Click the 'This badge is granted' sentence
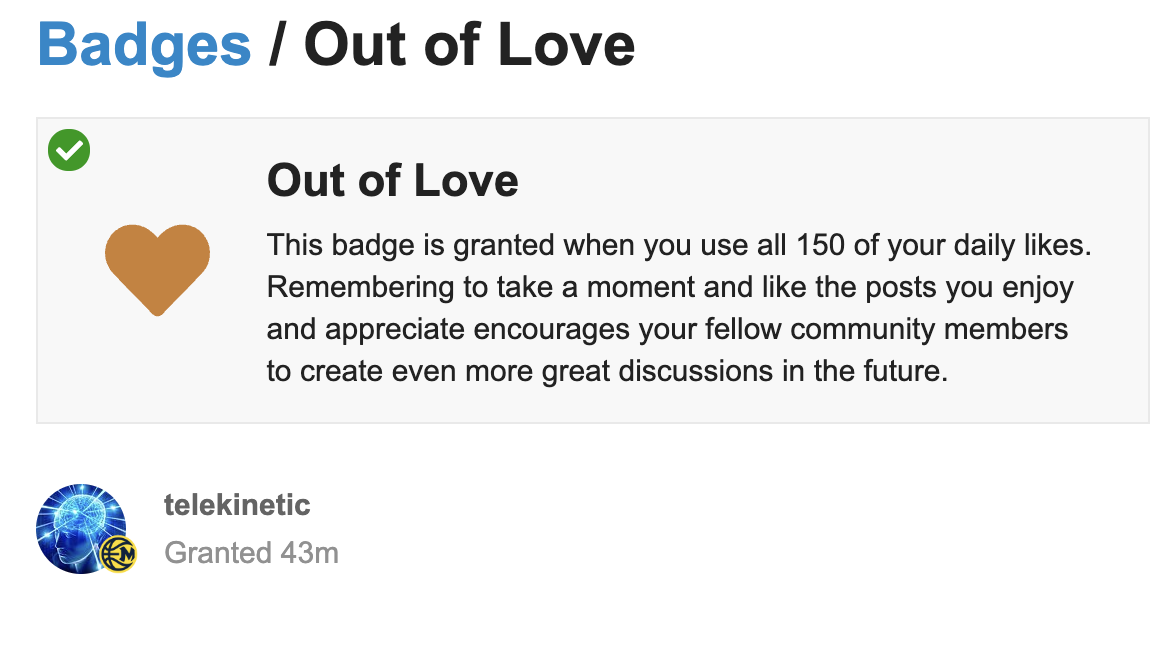The width and height of the screenshot is (1160, 670). coord(679,245)
